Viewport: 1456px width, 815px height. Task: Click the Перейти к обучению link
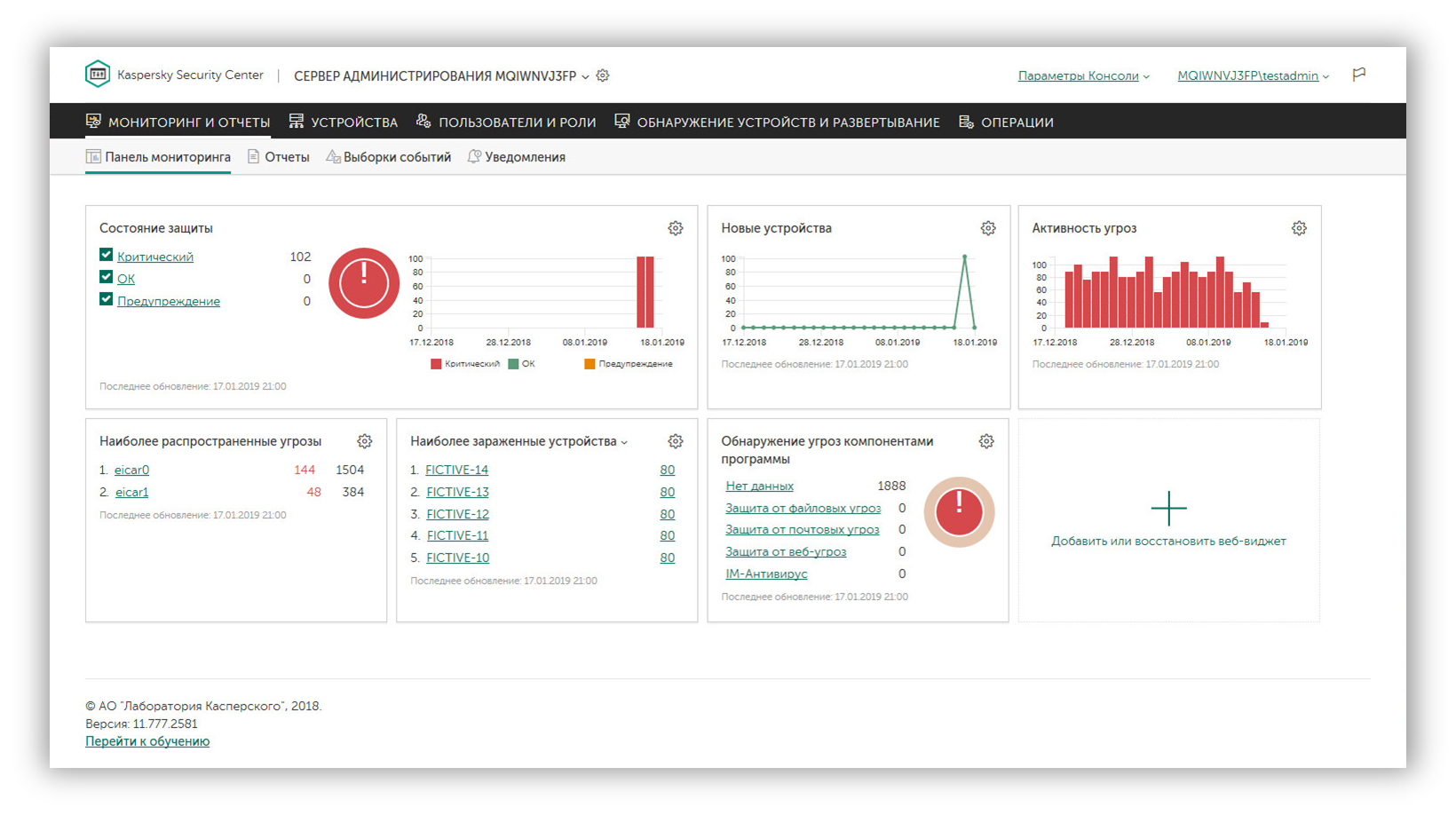pos(147,741)
